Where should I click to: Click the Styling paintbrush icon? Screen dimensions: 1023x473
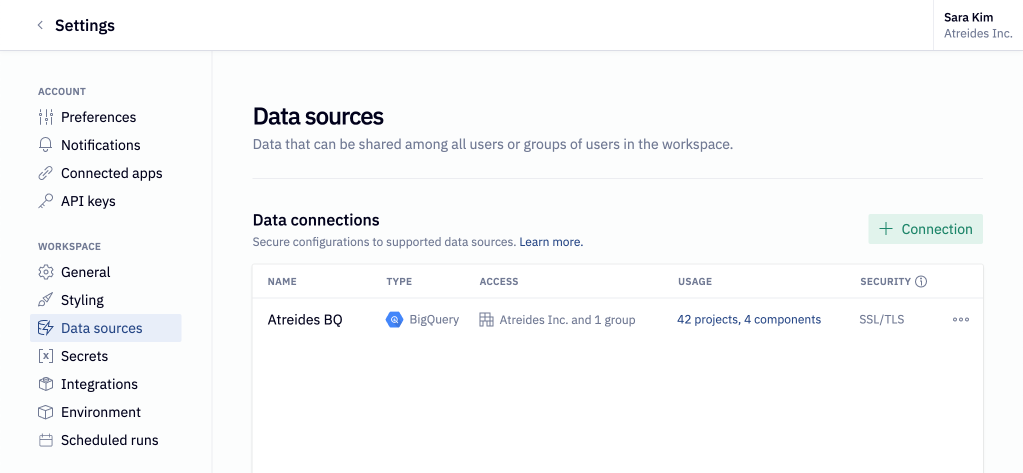(x=46, y=300)
